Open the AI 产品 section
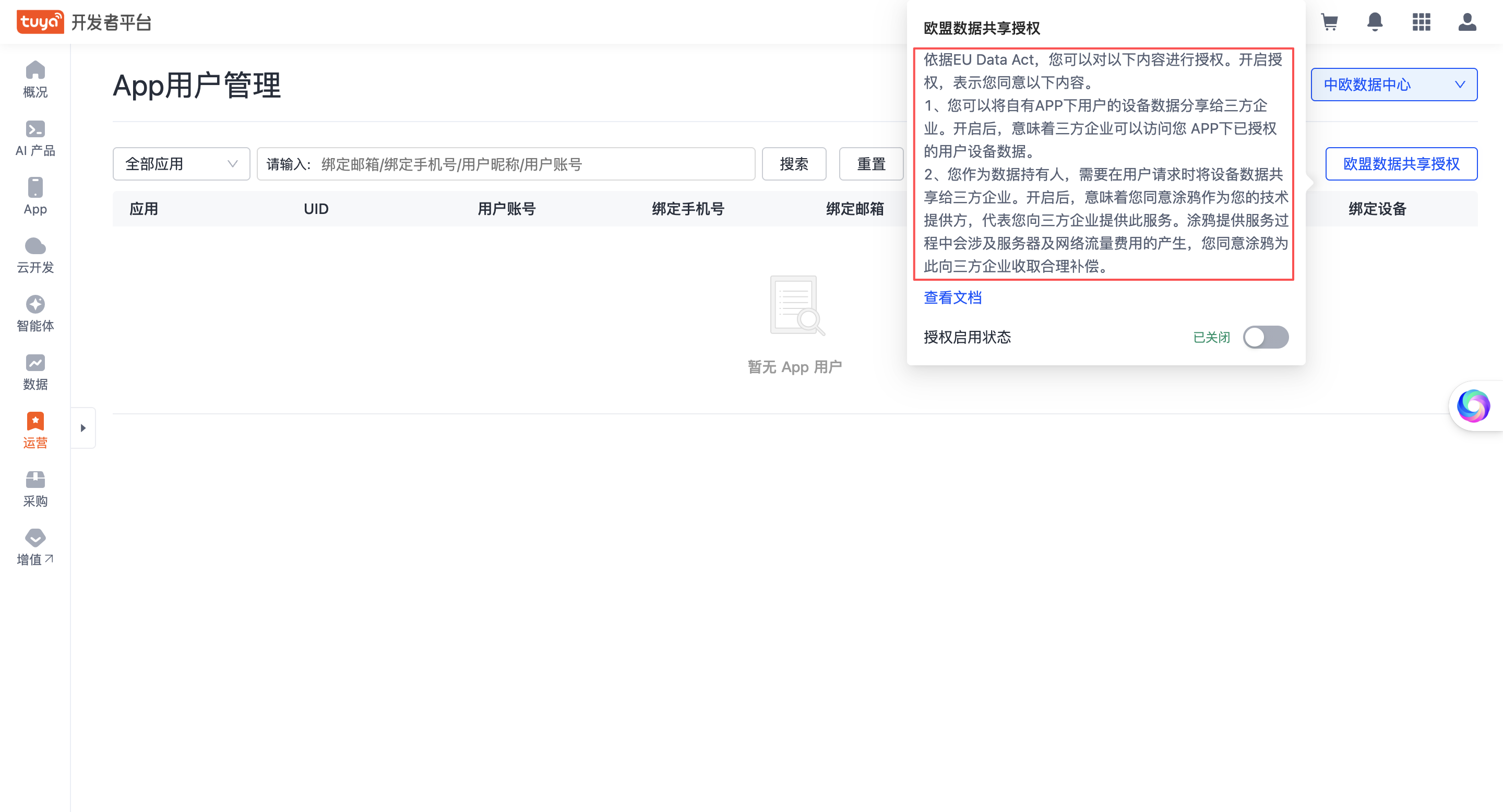 pyautogui.click(x=35, y=138)
